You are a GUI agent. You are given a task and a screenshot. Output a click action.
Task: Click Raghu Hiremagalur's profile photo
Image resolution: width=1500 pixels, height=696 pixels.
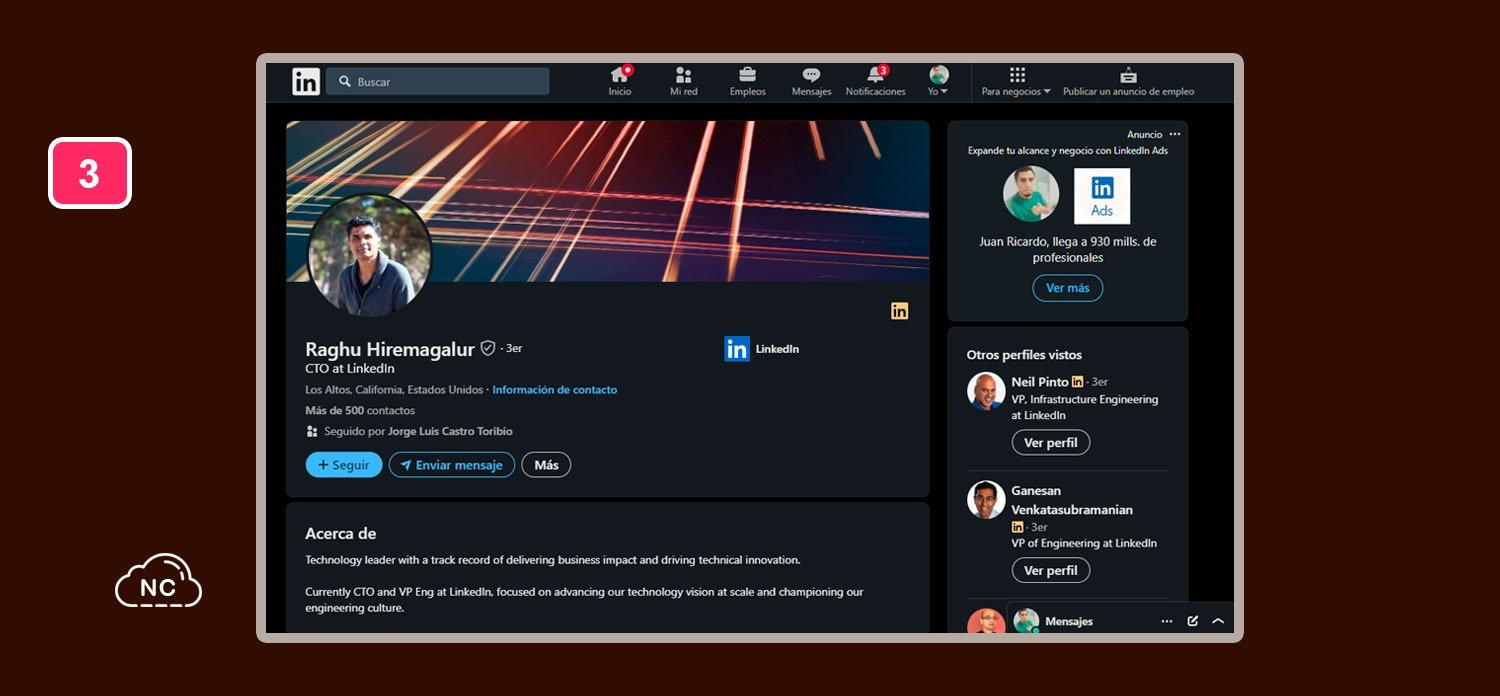point(370,255)
